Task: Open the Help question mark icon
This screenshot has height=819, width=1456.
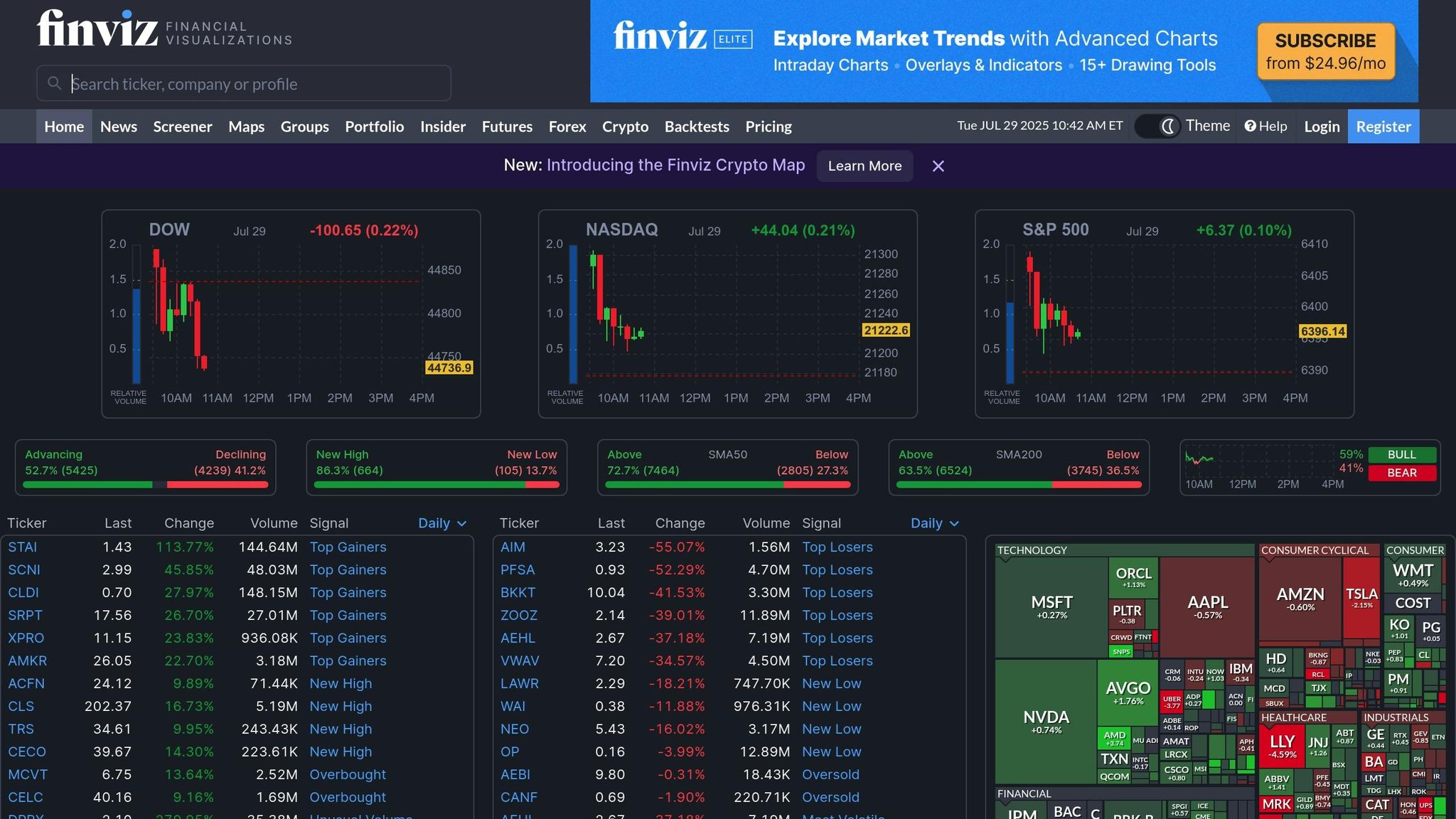Action: point(1251,126)
